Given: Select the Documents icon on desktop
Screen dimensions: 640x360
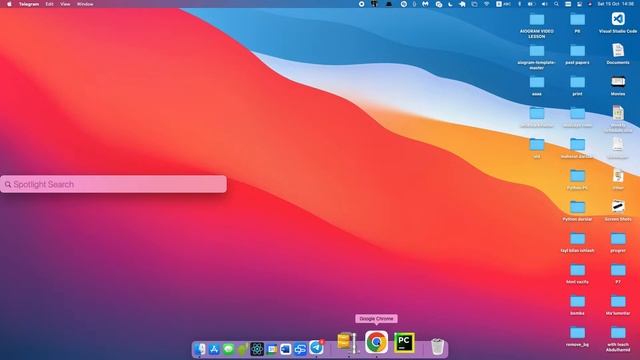Looking at the screenshot, I should point(618,54).
